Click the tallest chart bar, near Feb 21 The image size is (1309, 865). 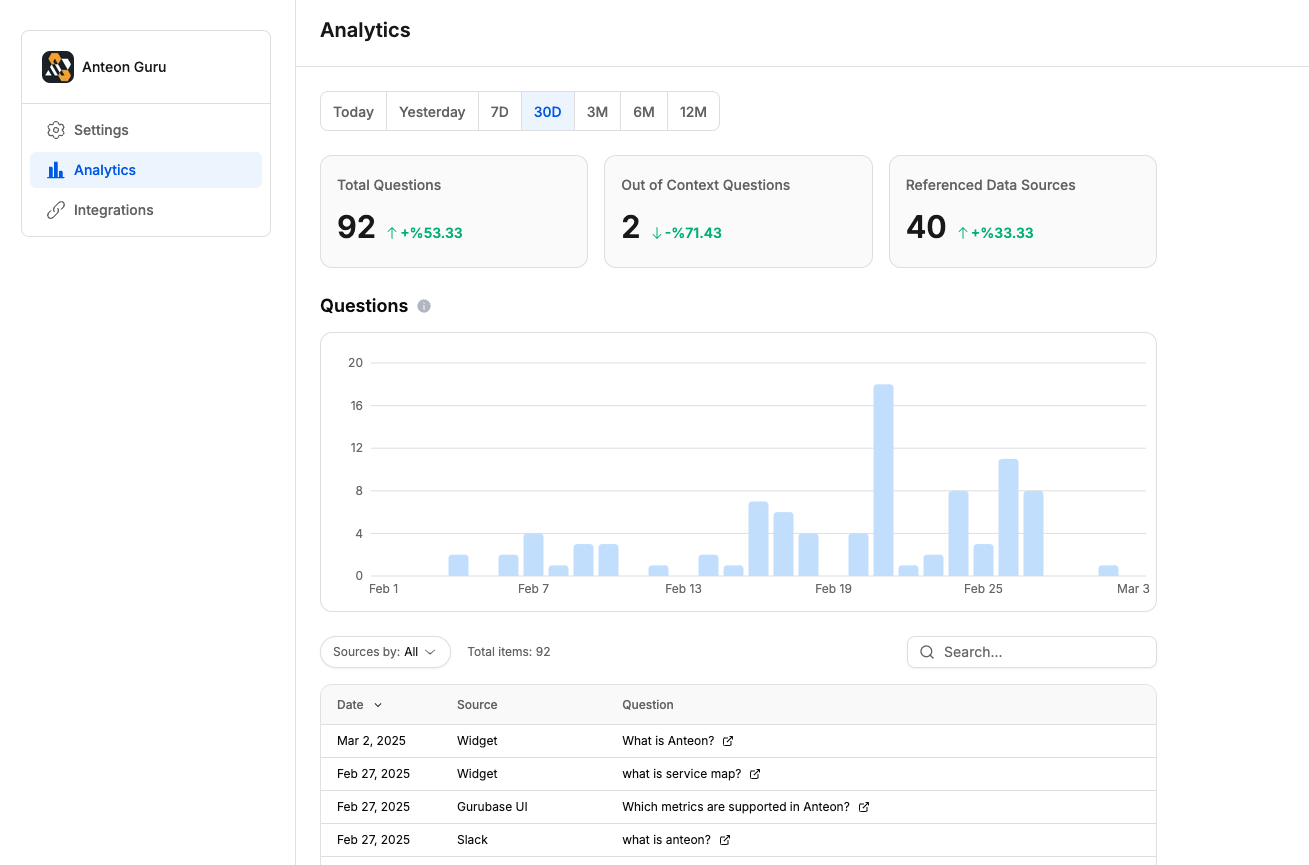pos(883,480)
